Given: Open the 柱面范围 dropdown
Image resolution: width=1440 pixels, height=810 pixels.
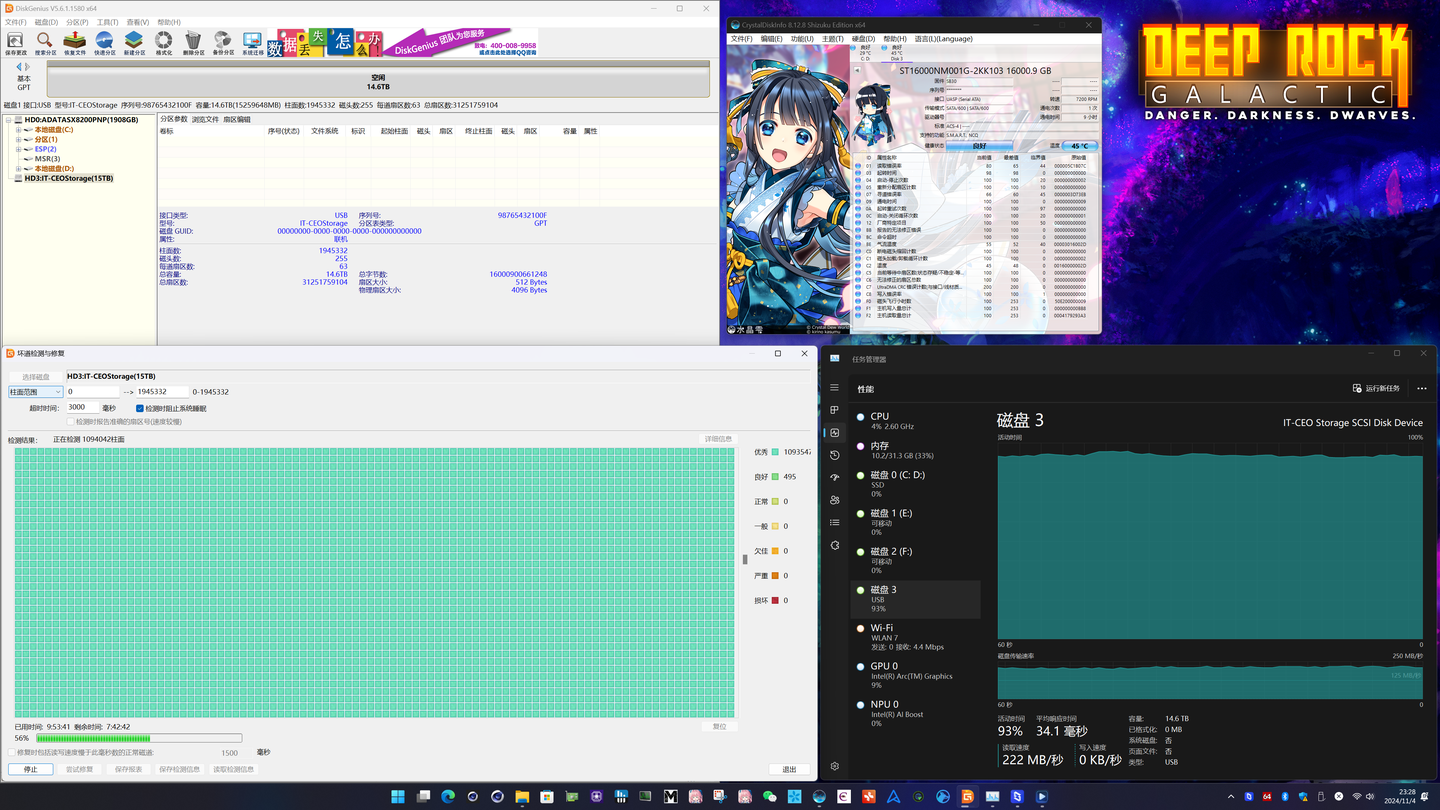Looking at the screenshot, I should tap(36, 392).
